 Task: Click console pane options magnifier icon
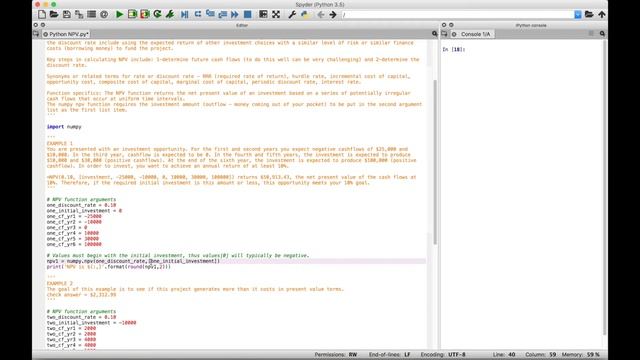[602, 34]
